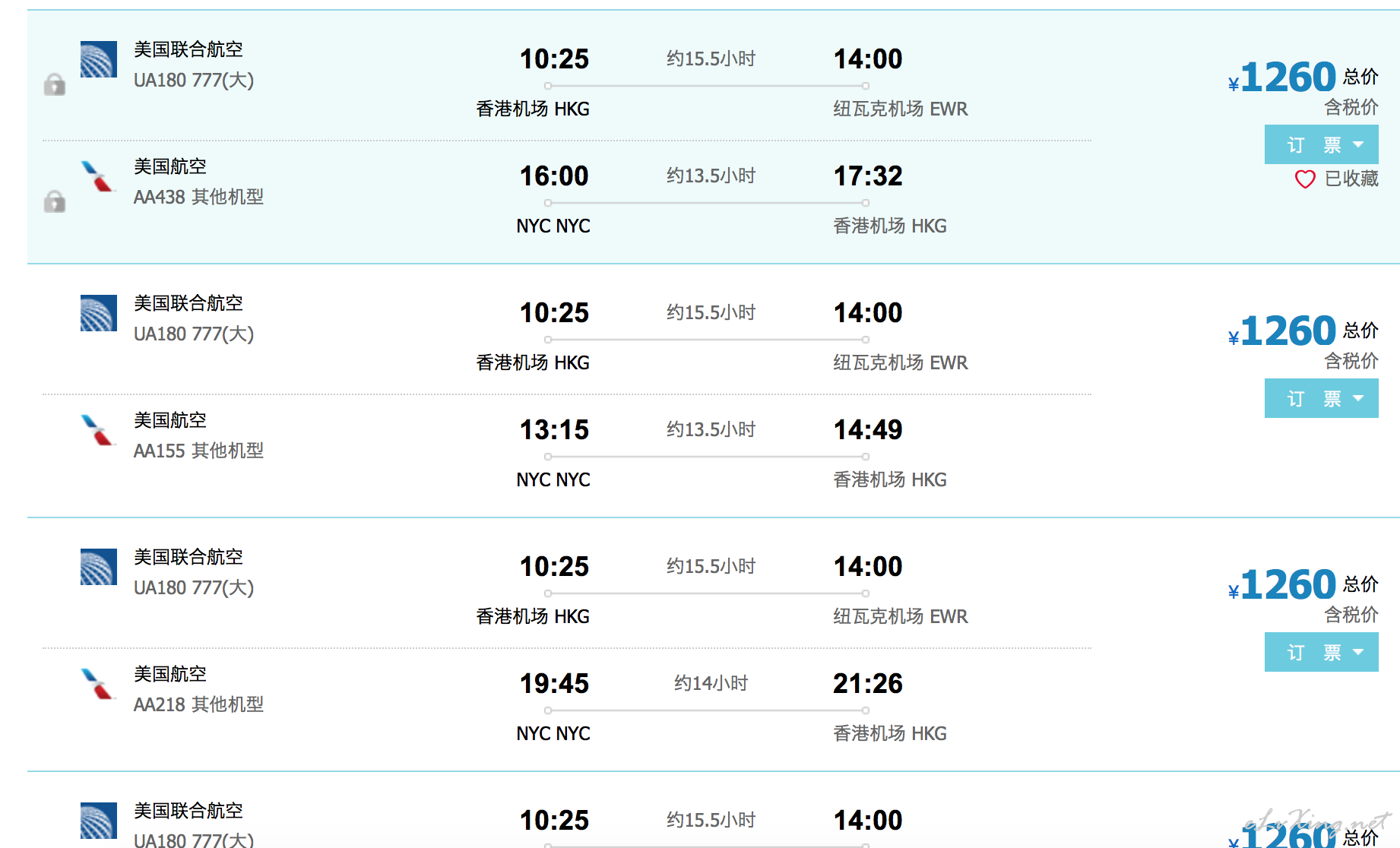
Task: Click 纽瓦克机场 EWR in the first itinerary
Action: tap(901, 109)
